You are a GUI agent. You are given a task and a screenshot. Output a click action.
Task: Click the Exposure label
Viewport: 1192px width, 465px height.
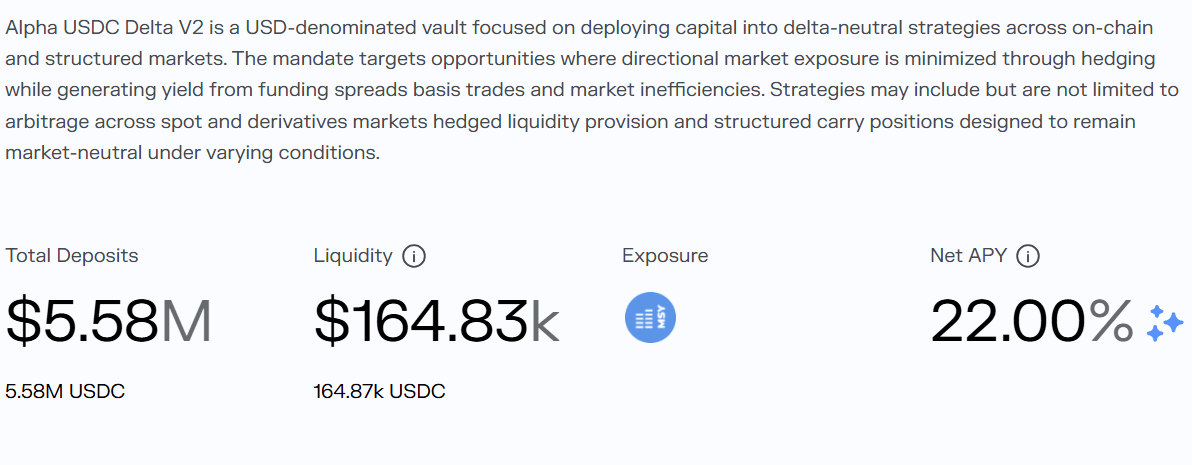click(x=665, y=256)
